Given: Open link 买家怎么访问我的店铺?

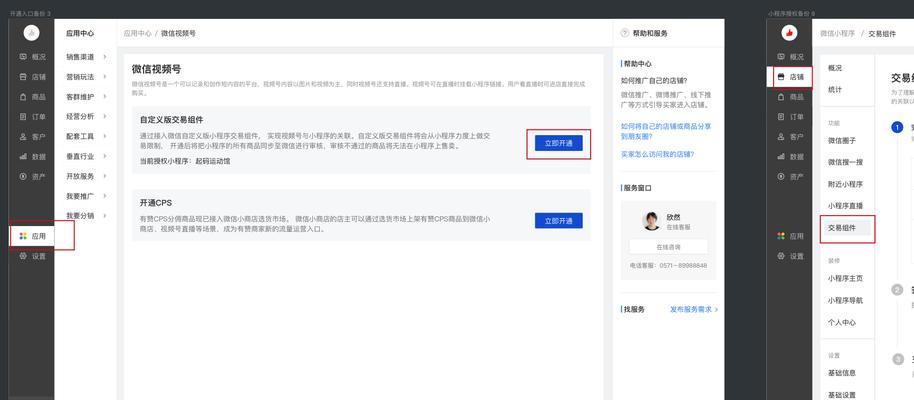Looking at the screenshot, I should pos(657,155).
